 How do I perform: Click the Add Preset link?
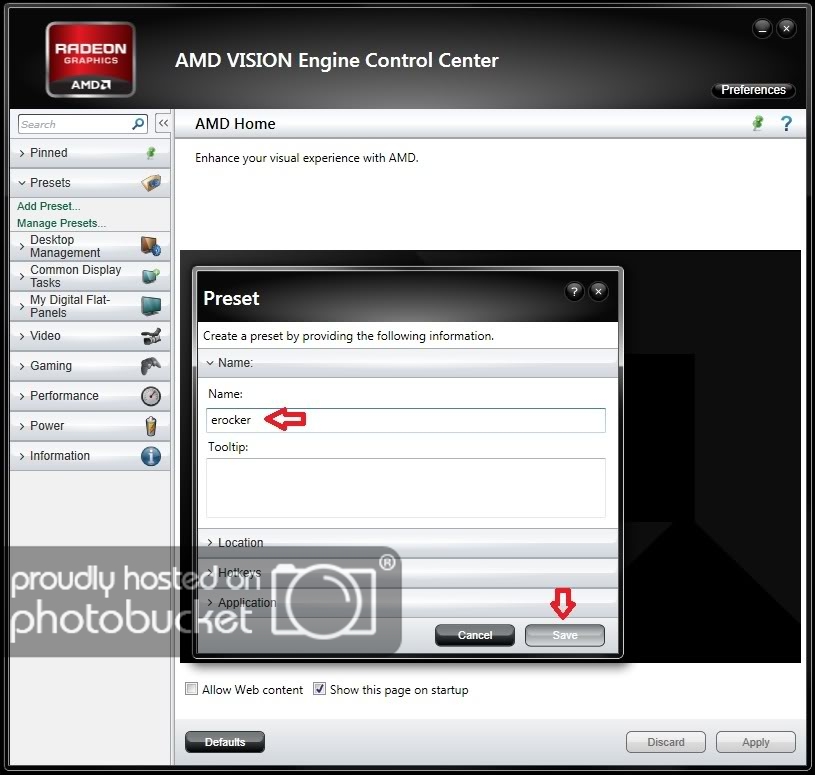(x=48, y=206)
